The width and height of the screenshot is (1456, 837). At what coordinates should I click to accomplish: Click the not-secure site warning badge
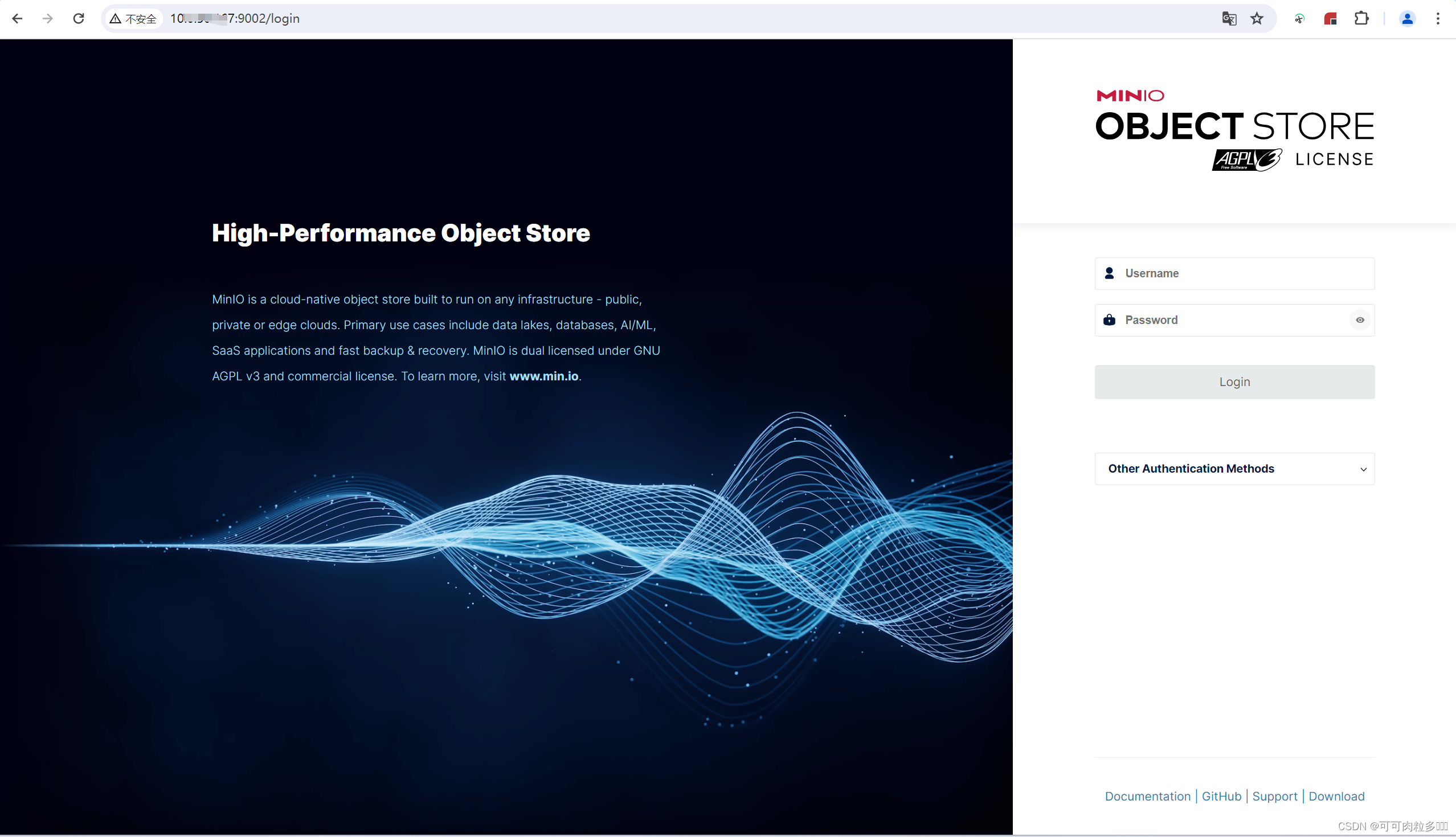pos(133,18)
